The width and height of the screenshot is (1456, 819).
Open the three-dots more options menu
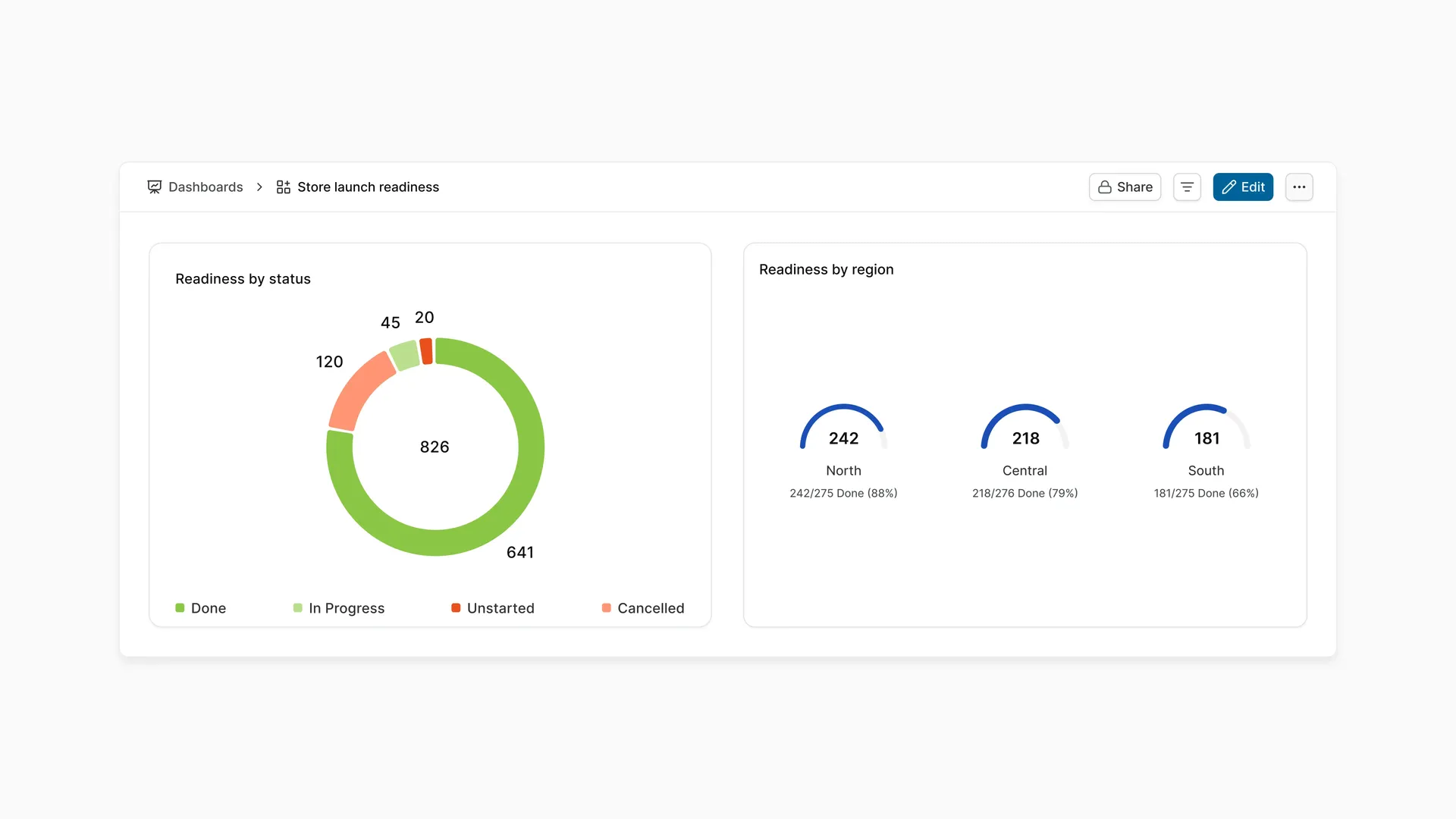(x=1299, y=187)
